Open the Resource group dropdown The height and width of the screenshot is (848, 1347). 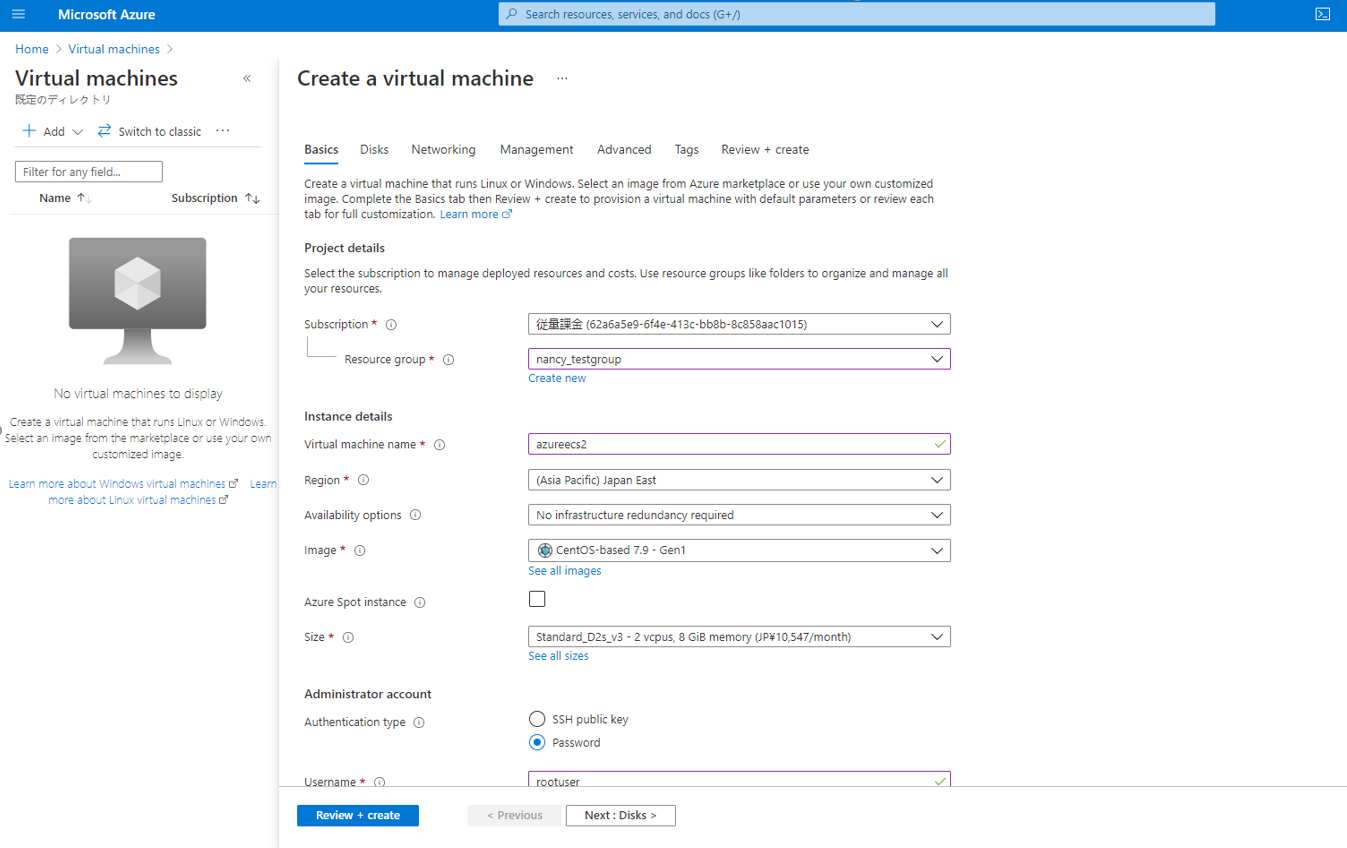click(739, 359)
